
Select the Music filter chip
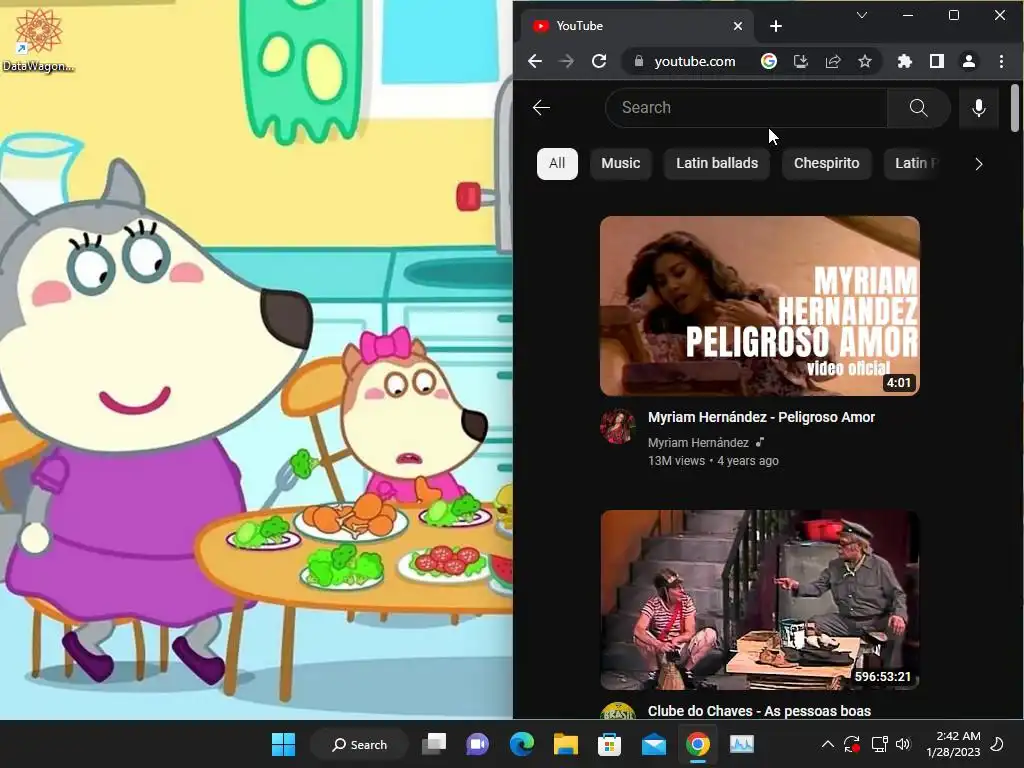click(x=620, y=163)
